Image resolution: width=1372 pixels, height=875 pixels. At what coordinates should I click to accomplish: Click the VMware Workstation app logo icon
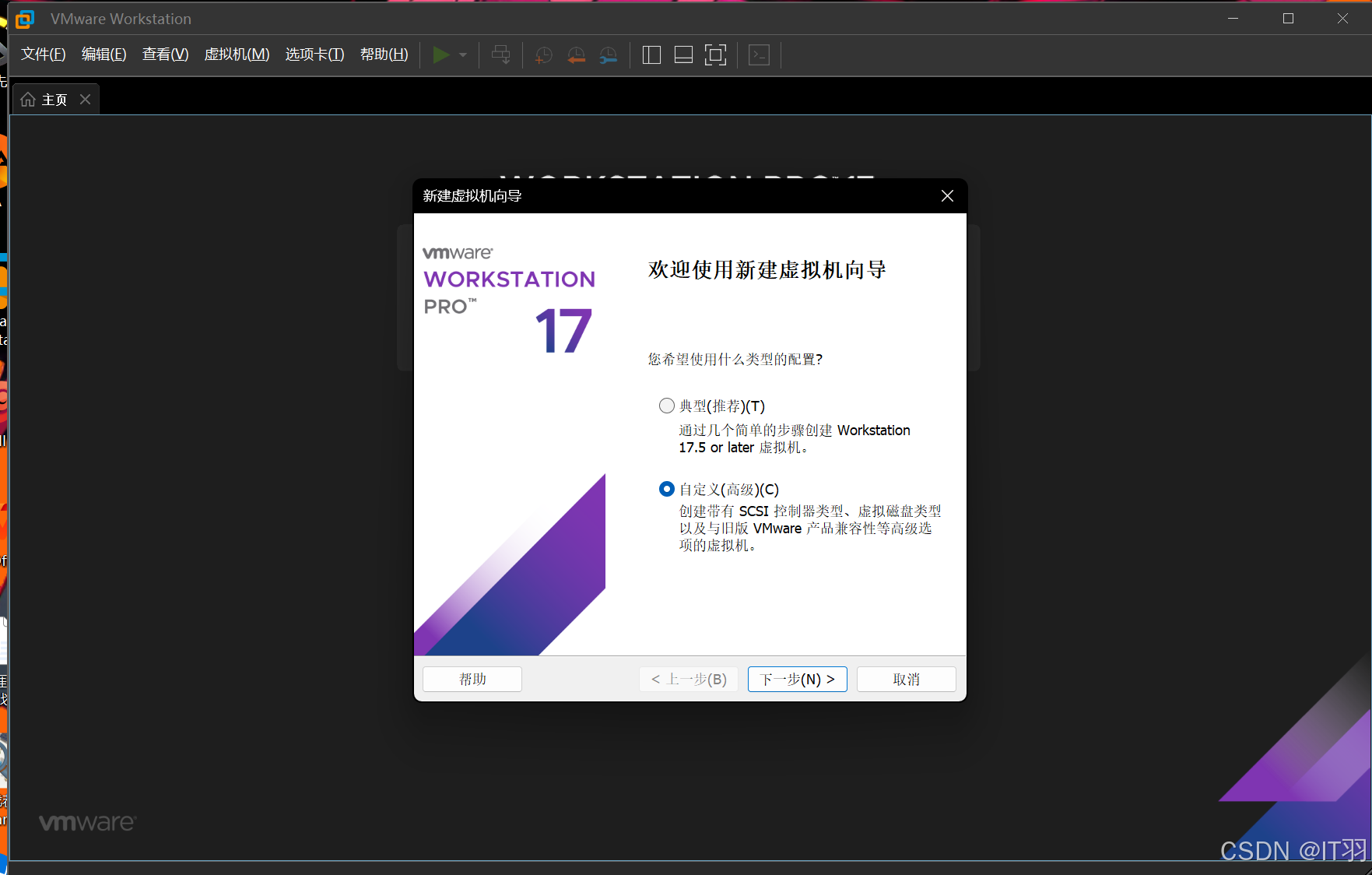click(25, 19)
